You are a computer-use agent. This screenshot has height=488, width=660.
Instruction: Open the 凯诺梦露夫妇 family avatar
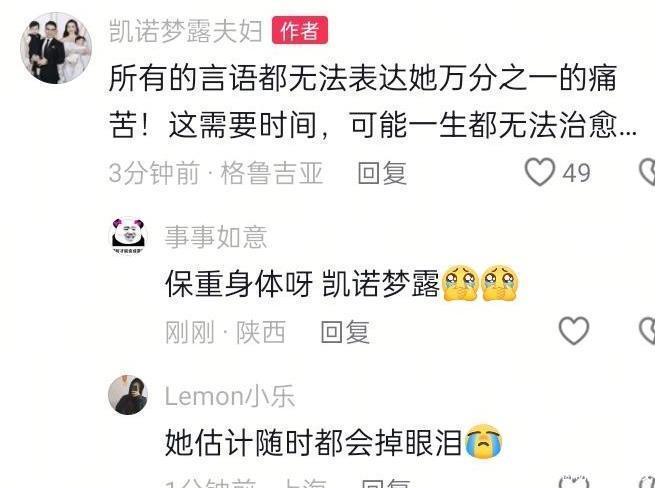pos(56,48)
